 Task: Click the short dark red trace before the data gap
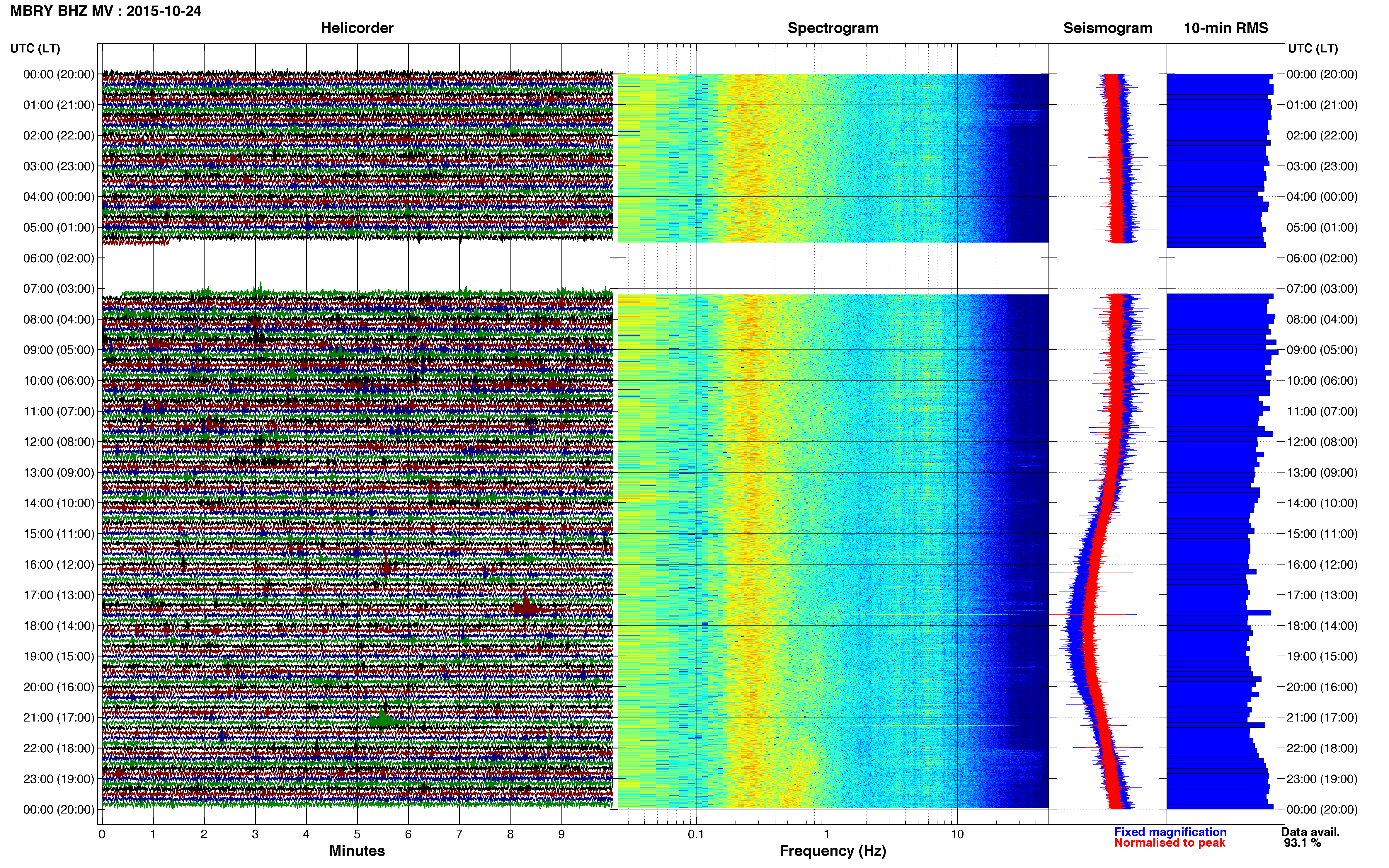(x=135, y=243)
